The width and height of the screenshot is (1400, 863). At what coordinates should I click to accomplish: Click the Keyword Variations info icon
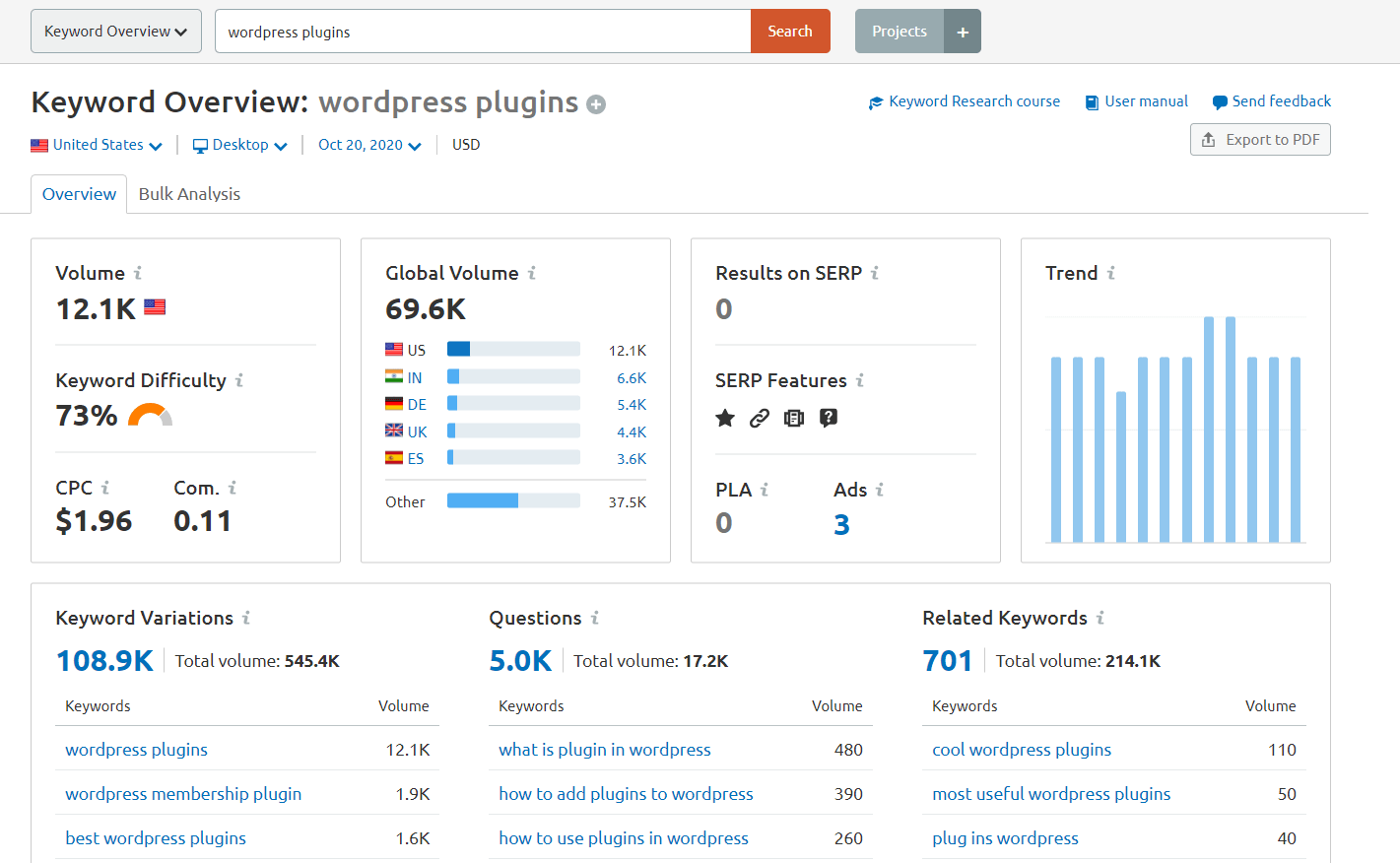click(246, 618)
